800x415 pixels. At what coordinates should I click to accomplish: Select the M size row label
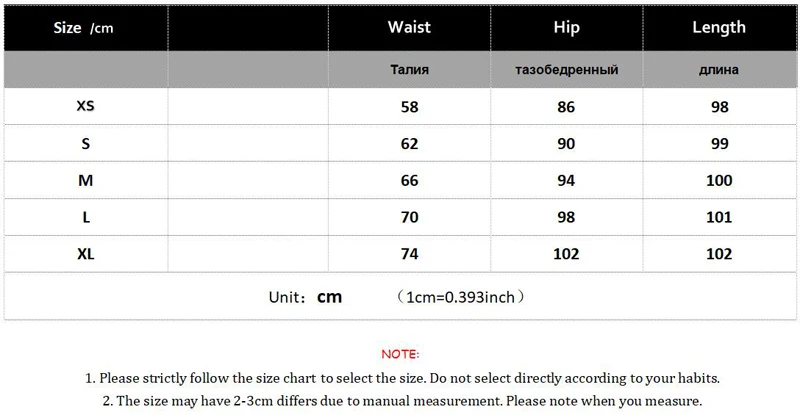85,180
